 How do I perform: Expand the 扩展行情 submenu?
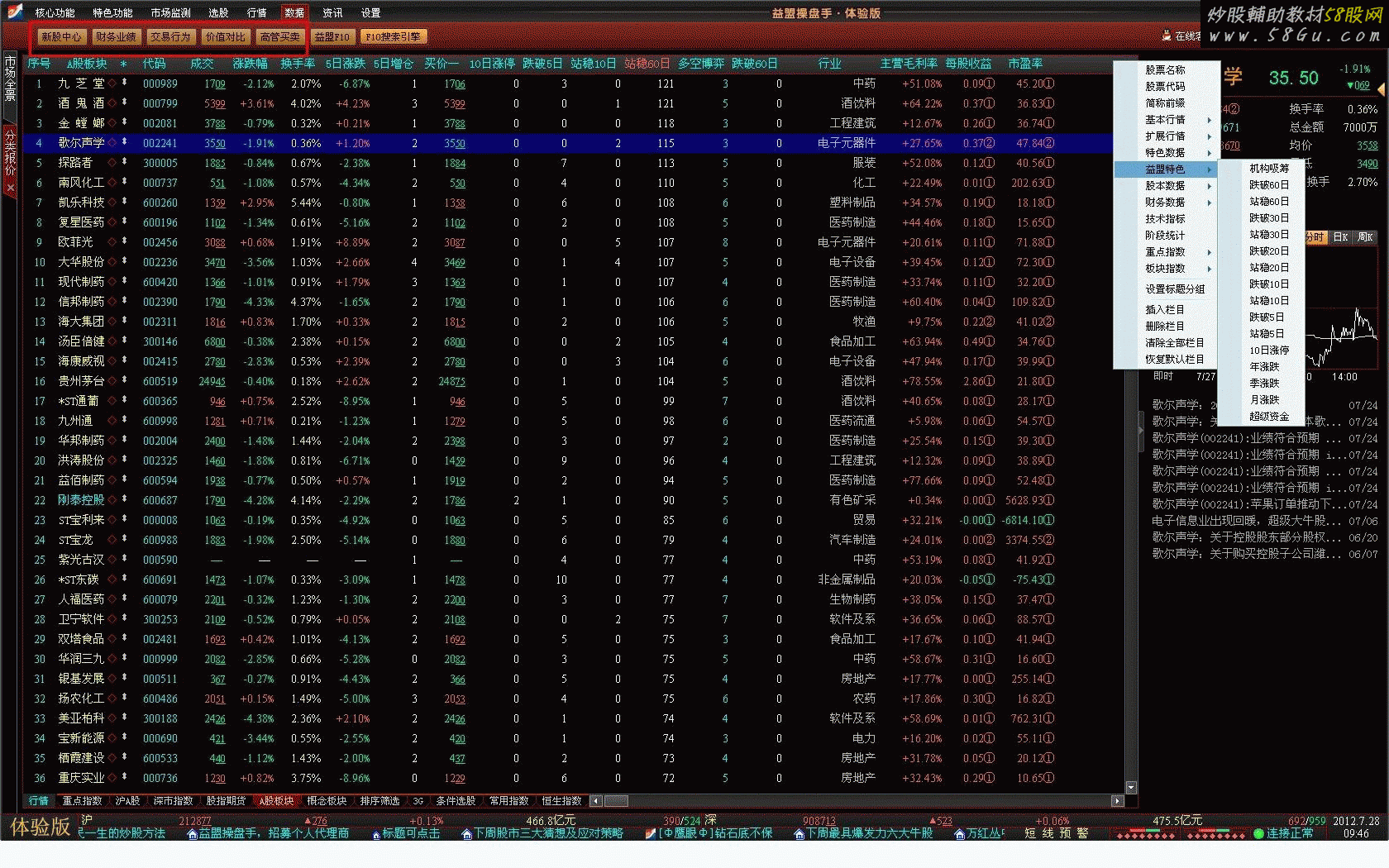(x=1167, y=136)
